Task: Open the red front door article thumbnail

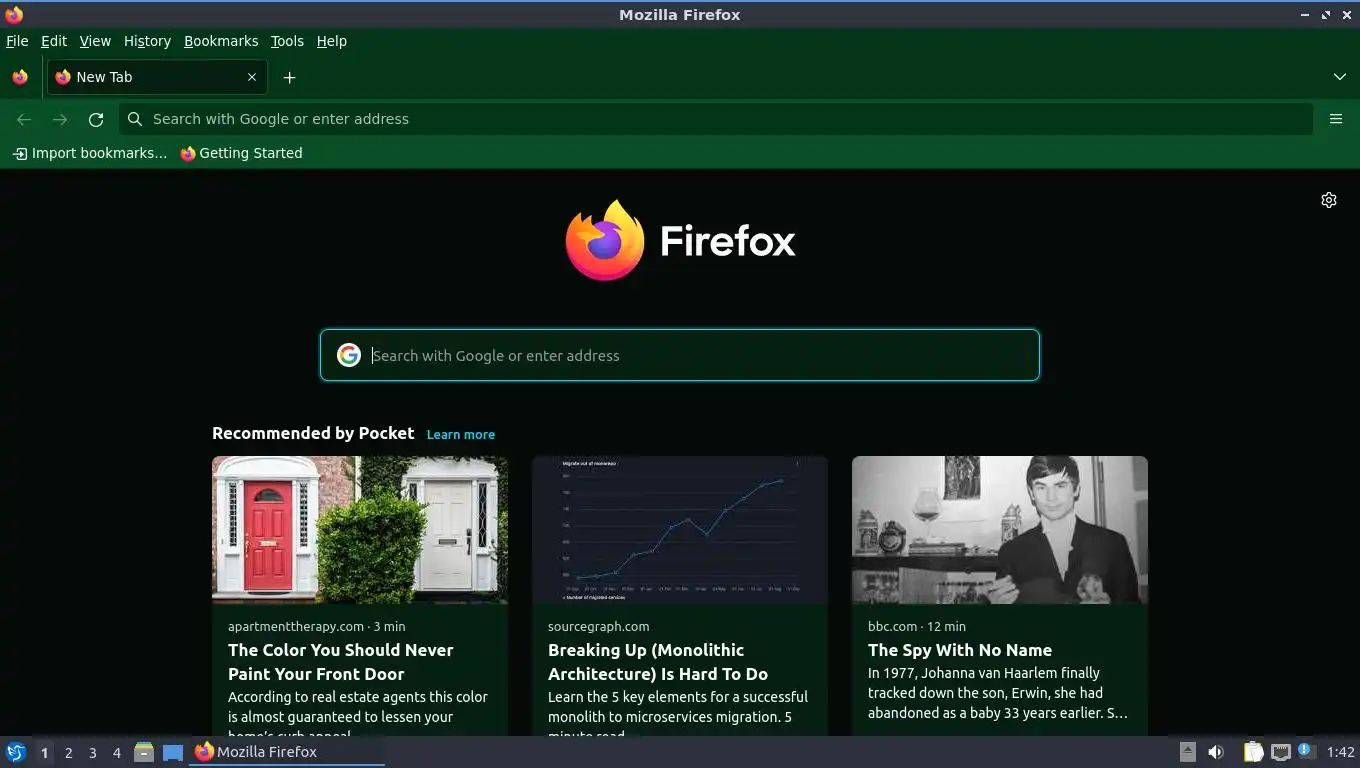Action: (x=360, y=530)
